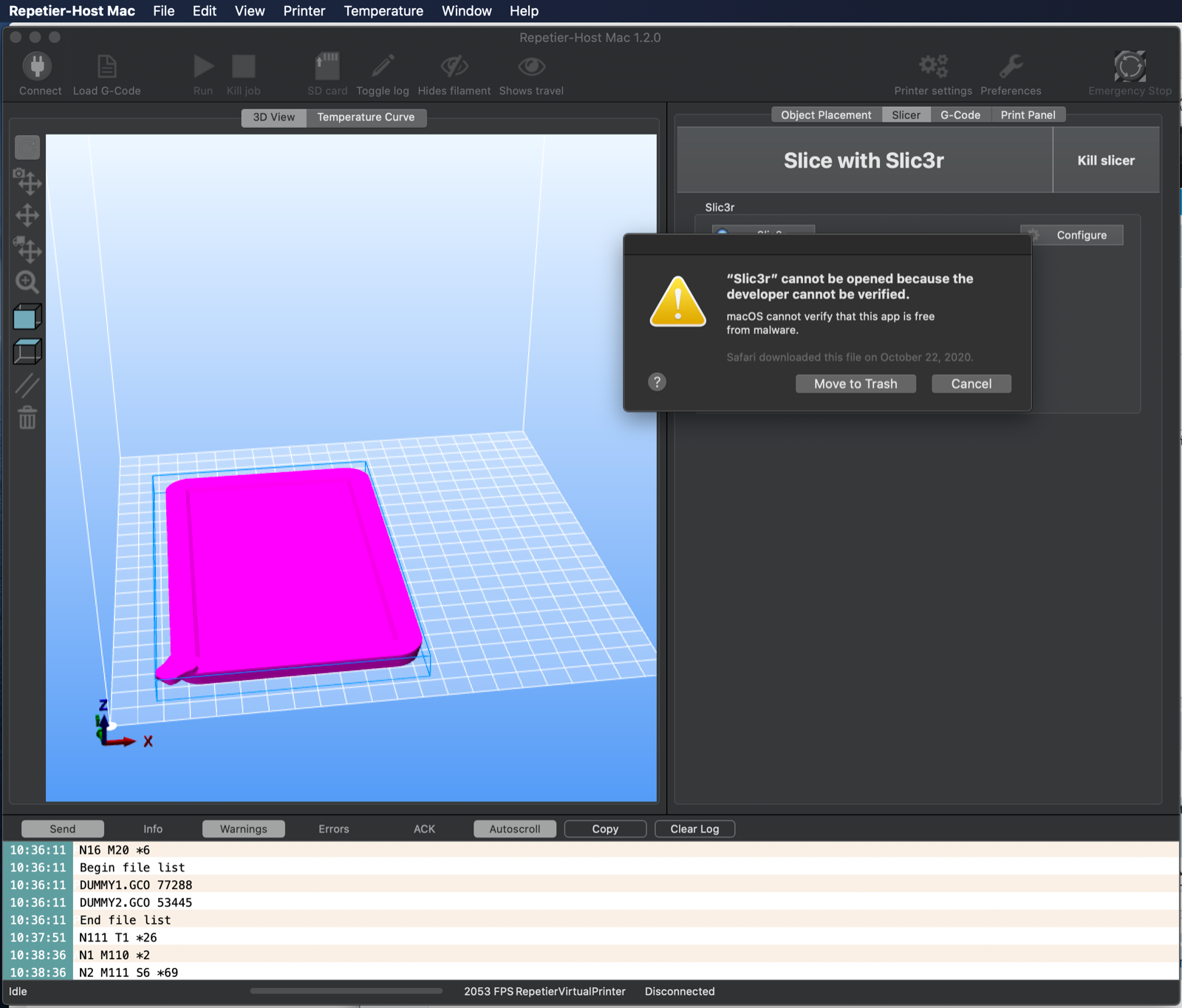Image resolution: width=1182 pixels, height=1008 pixels.
Task: Toggle the Warnings log filter
Action: click(x=243, y=829)
